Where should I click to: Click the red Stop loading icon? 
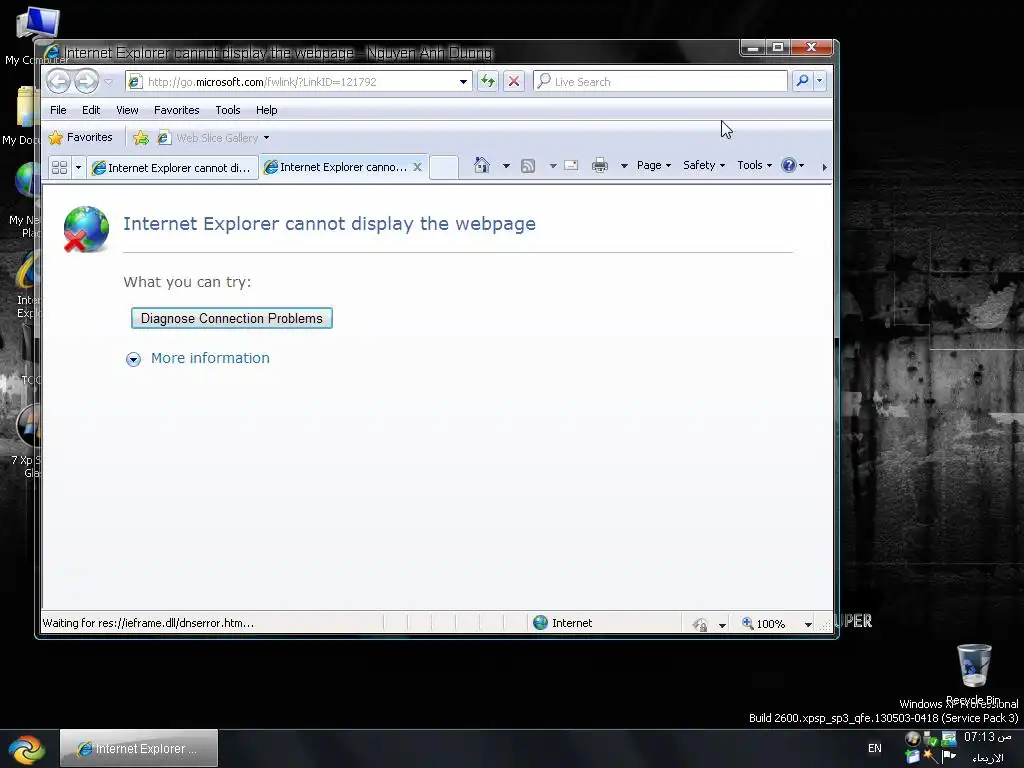click(x=514, y=82)
